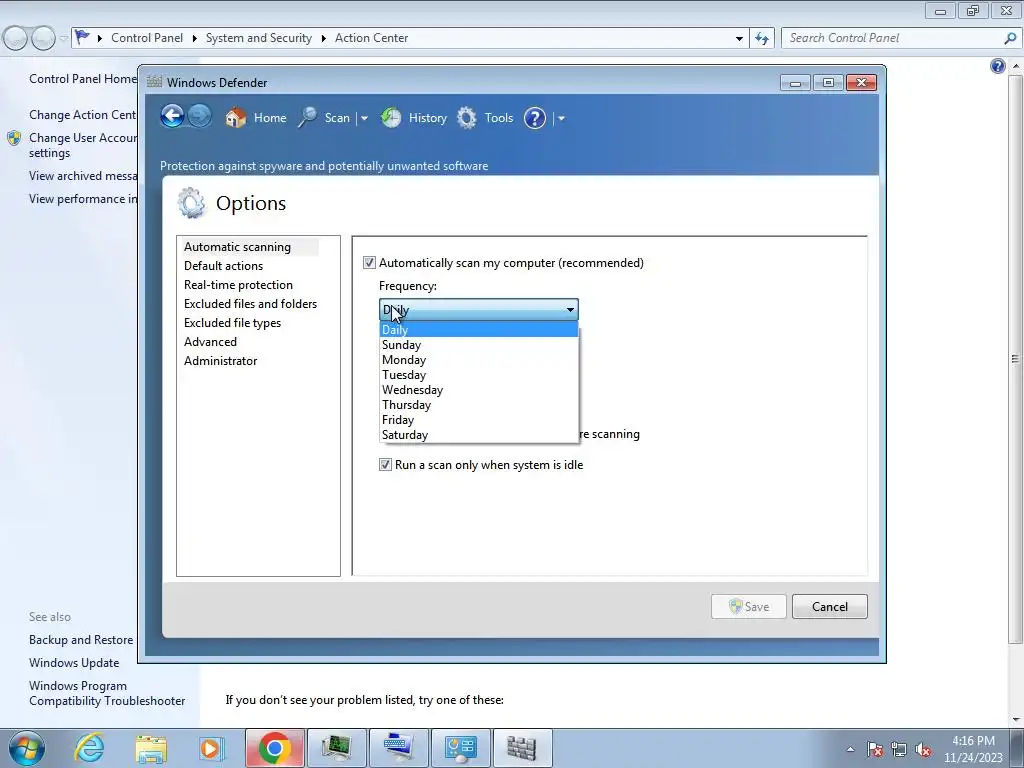
Task: Click the Defender forward arrow button
Action: pyautogui.click(x=200, y=117)
